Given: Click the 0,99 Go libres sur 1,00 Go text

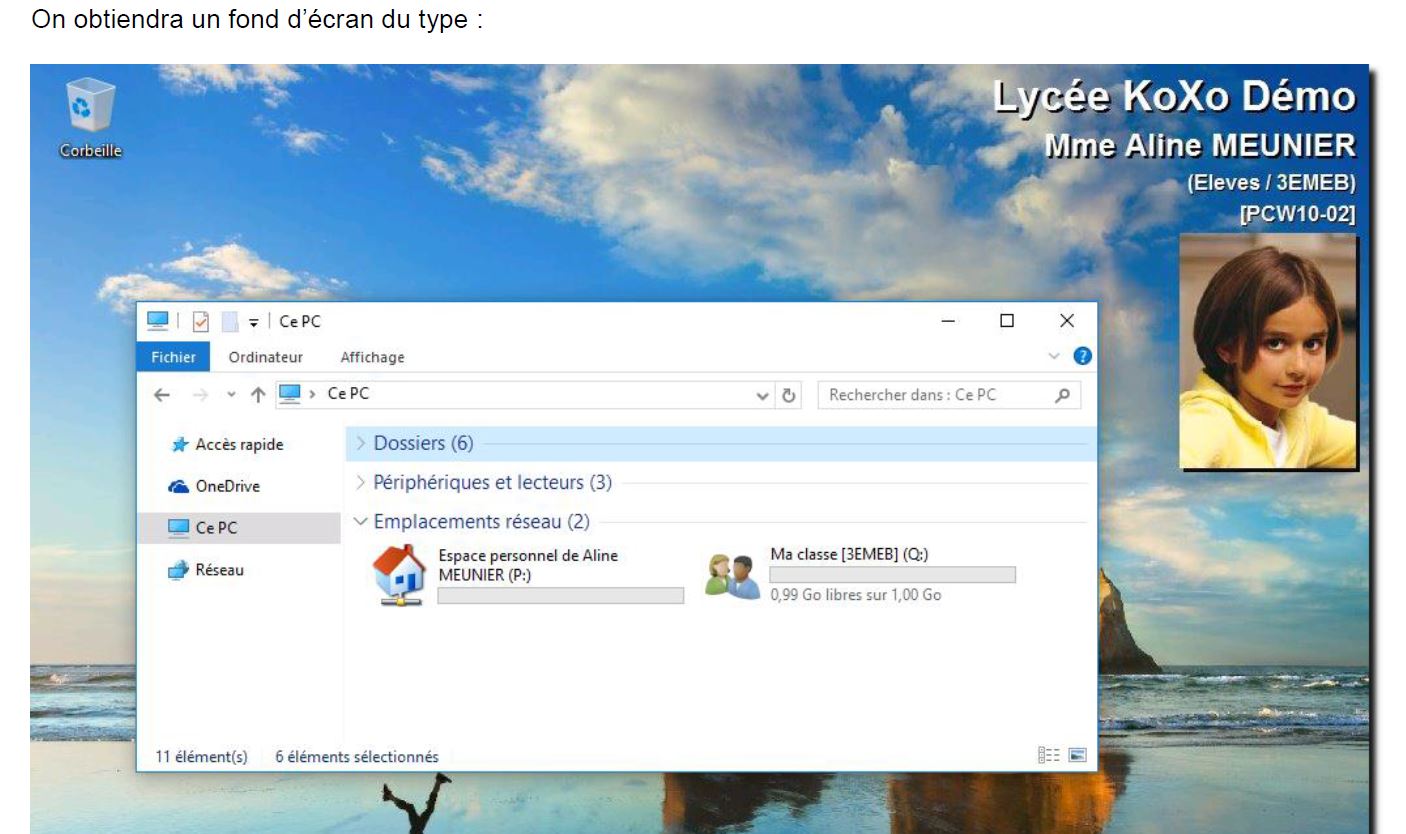Looking at the screenshot, I should pos(855,595).
